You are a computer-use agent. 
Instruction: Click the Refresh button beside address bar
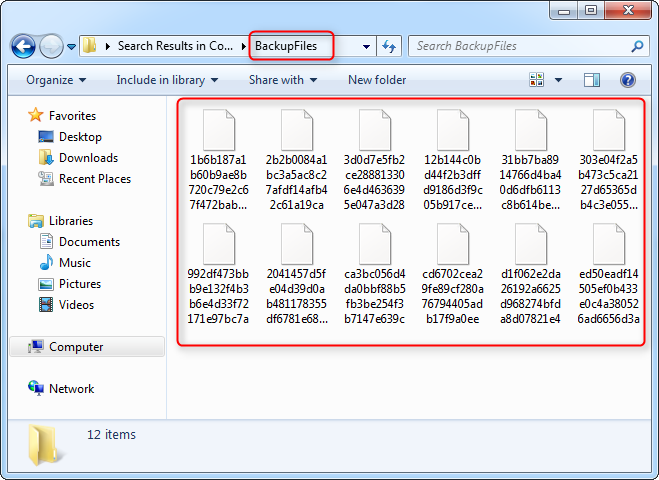point(390,46)
